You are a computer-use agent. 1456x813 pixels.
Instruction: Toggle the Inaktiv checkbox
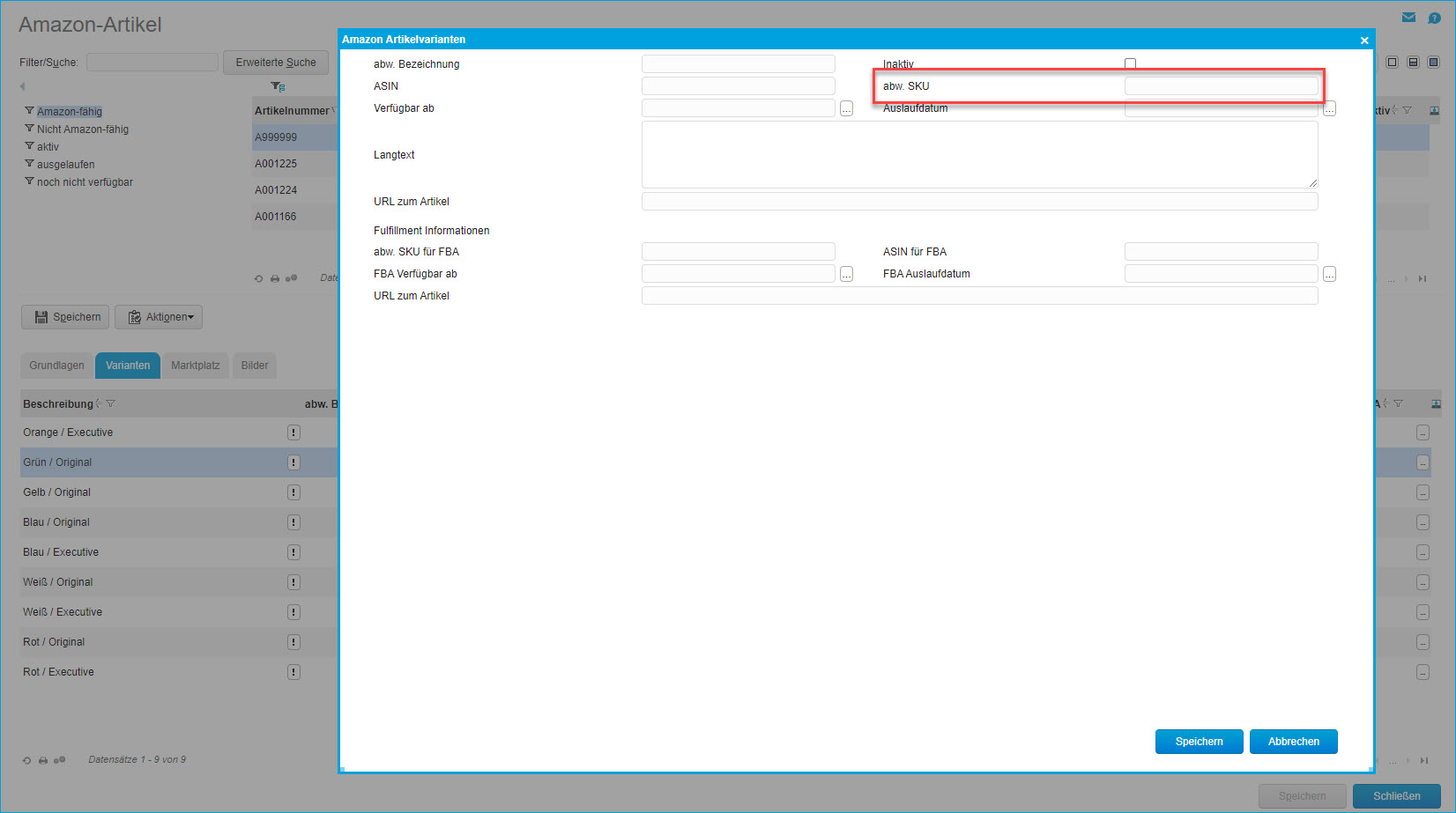(x=1130, y=63)
